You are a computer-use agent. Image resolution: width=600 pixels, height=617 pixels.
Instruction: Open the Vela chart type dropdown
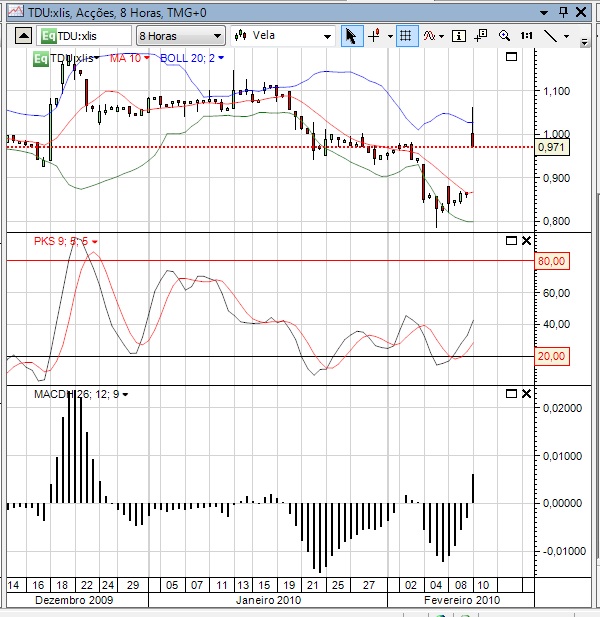tap(283, 36)
